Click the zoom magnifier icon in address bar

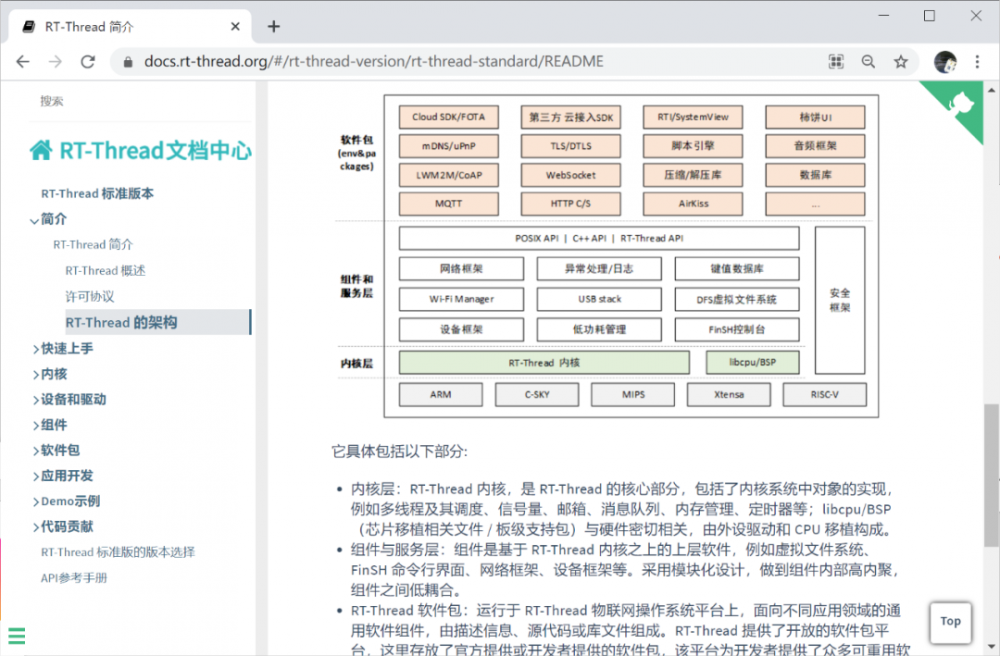point(868,62)
